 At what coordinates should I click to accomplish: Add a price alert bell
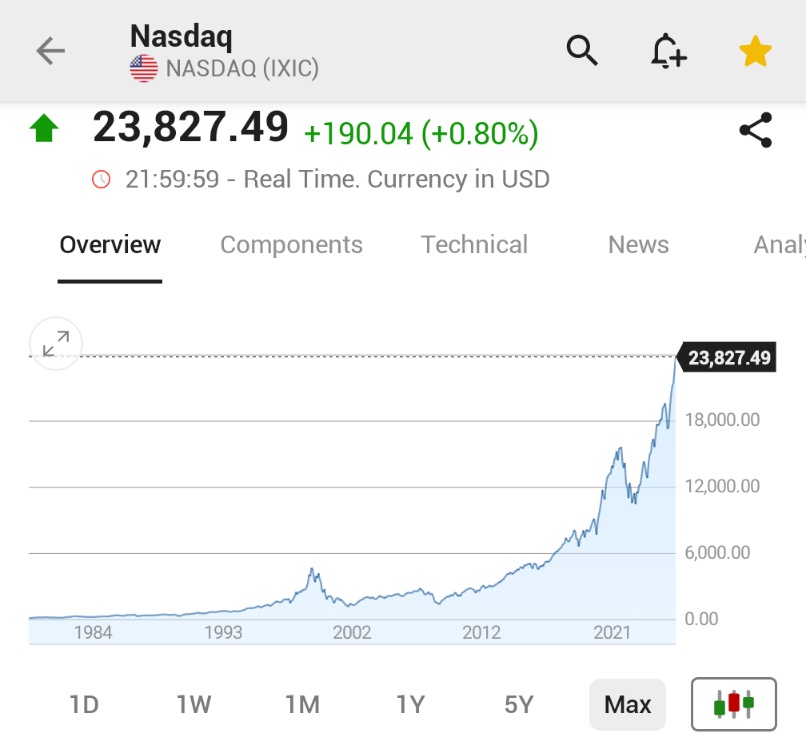668,50
